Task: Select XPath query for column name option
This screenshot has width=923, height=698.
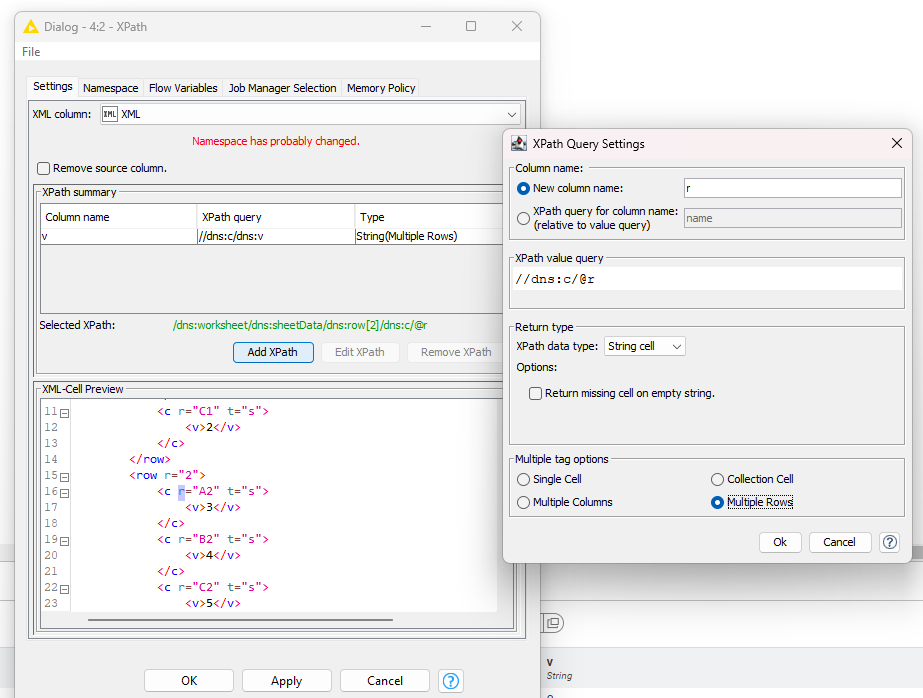Action: coord(523,218)
